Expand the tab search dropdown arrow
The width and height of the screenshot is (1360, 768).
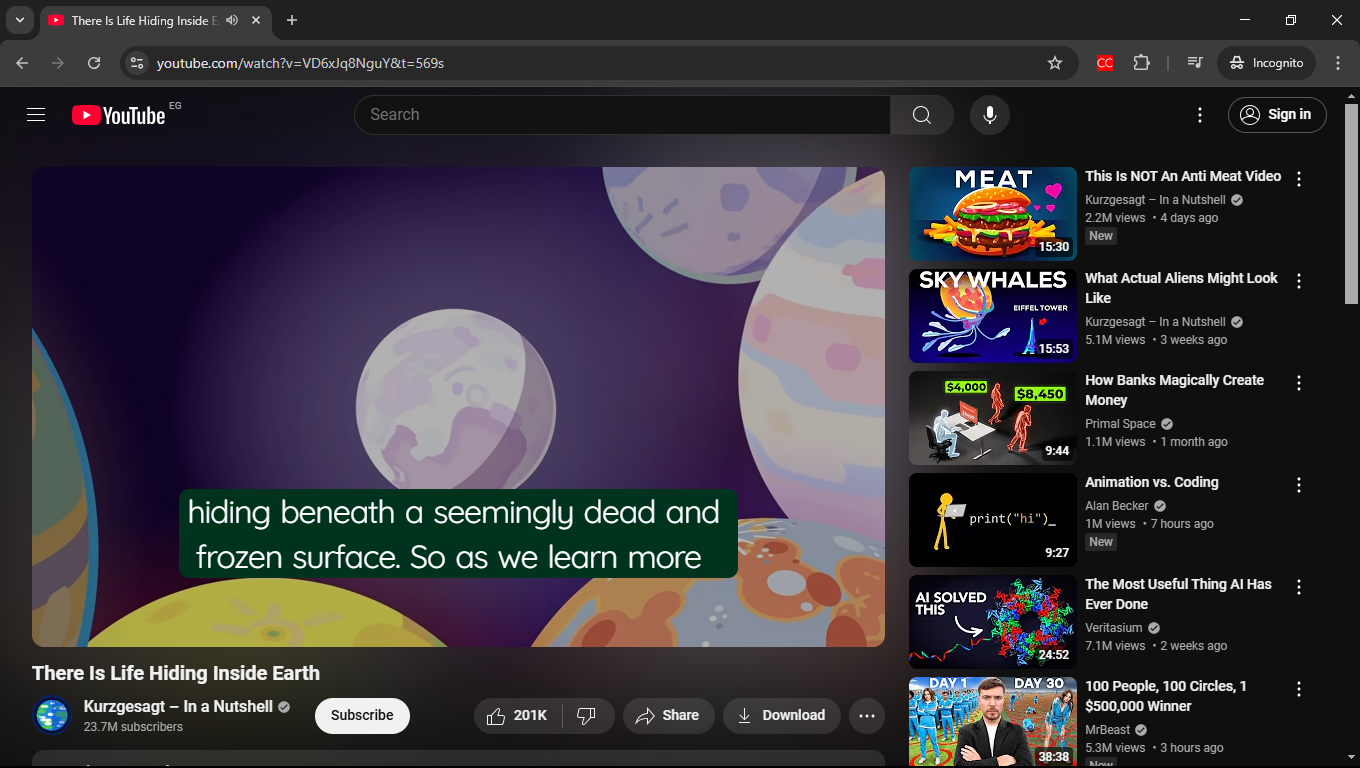point(19,20)
